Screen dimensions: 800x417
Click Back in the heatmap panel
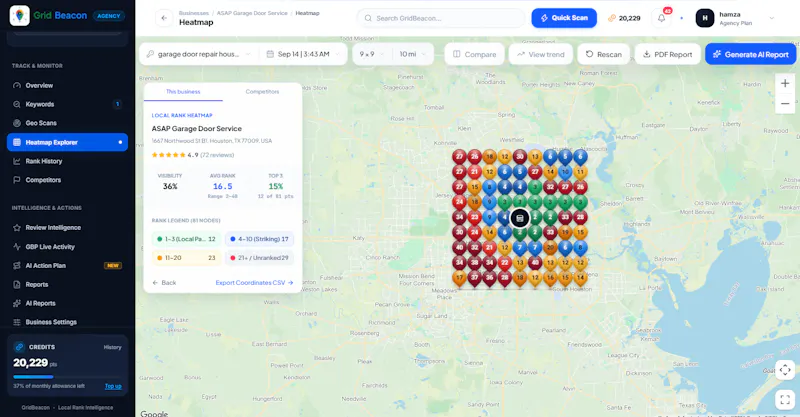pos(164,283)
